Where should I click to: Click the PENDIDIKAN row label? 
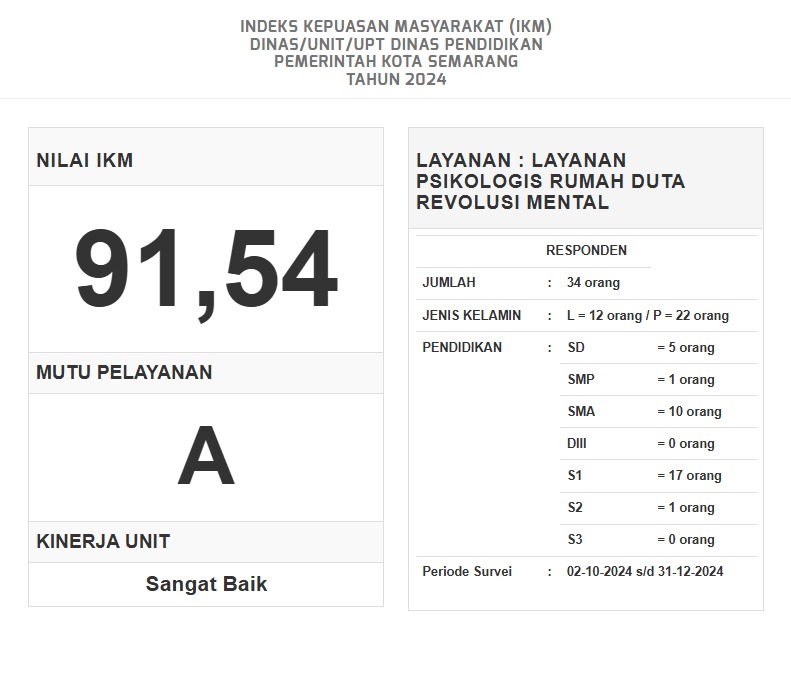point(462,348)
